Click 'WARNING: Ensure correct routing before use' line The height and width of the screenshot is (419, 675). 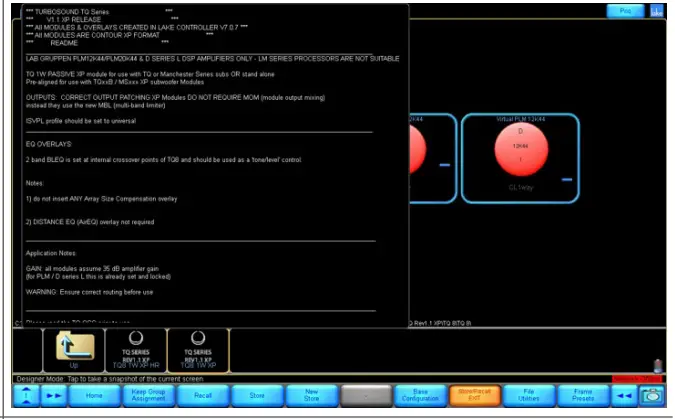pos(89,292)
